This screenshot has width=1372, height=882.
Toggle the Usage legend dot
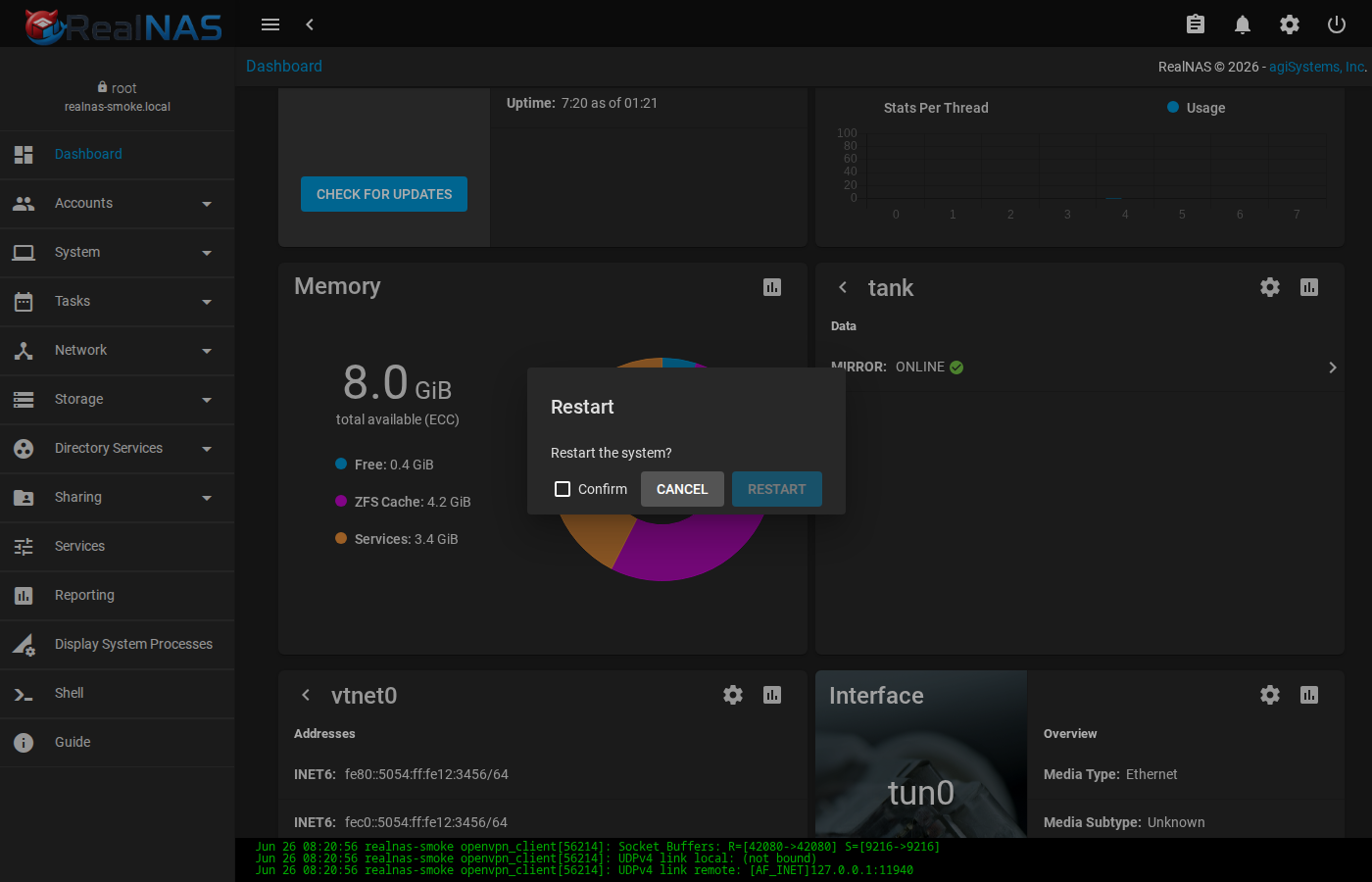tap(1173, 108)
